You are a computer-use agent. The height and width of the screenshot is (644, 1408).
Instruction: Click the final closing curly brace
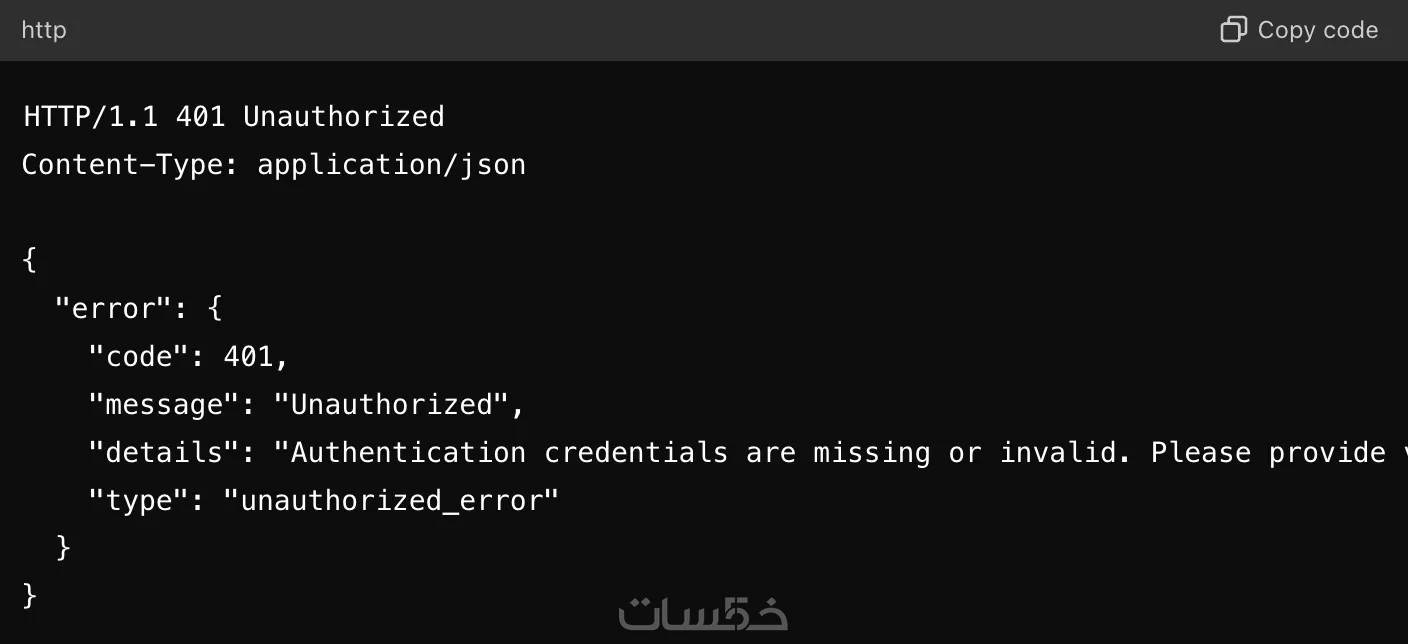pos(30,596)
